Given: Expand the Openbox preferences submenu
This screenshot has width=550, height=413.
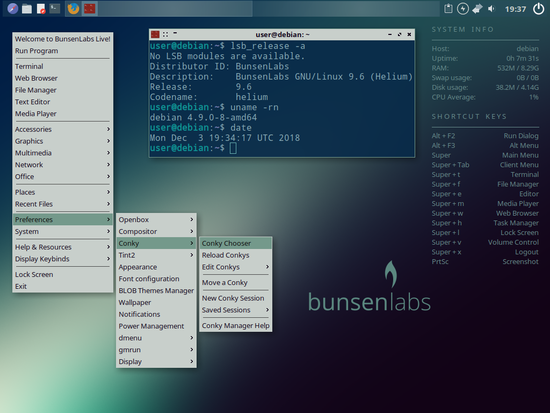Looking at the screenshot, I should [x=156, y=220].
